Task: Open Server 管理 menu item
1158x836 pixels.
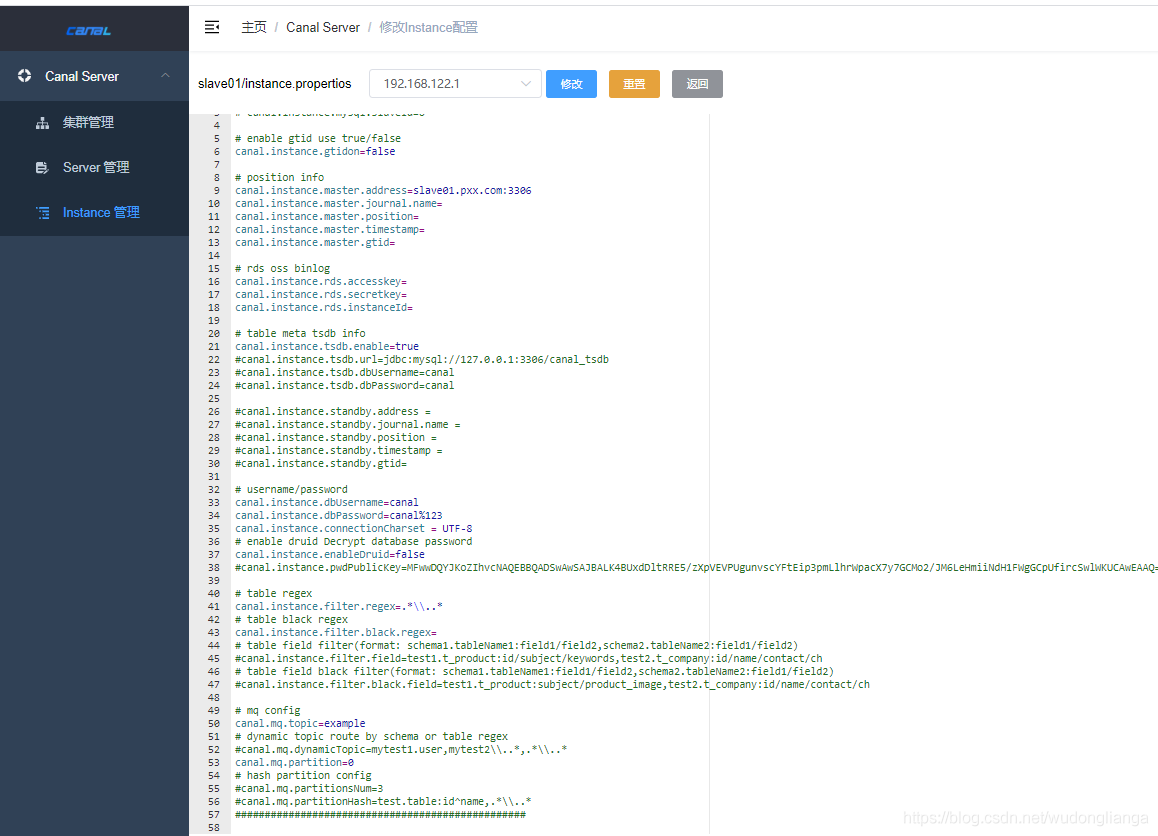Action: click(95, 168)
